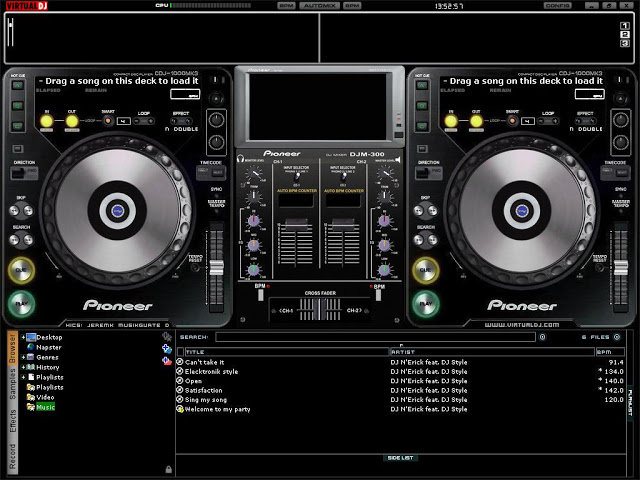Set loop IN point on left deck
This screenshot has height=480, width=640.
[47, 121]
